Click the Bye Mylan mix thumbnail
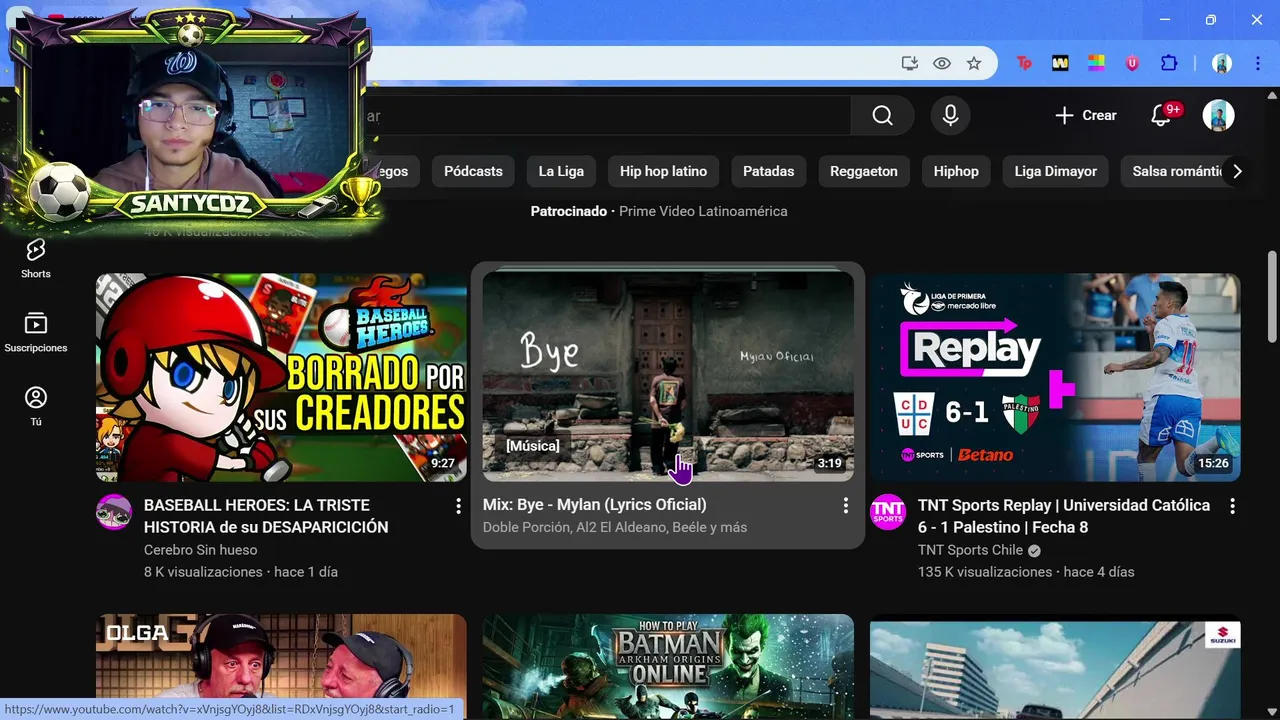1280x720 pixels. (668, 378)
